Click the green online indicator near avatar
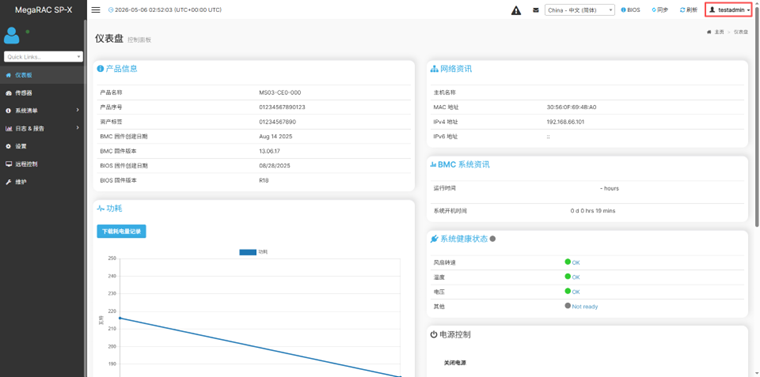760x377 pixels. click(28, 31)
